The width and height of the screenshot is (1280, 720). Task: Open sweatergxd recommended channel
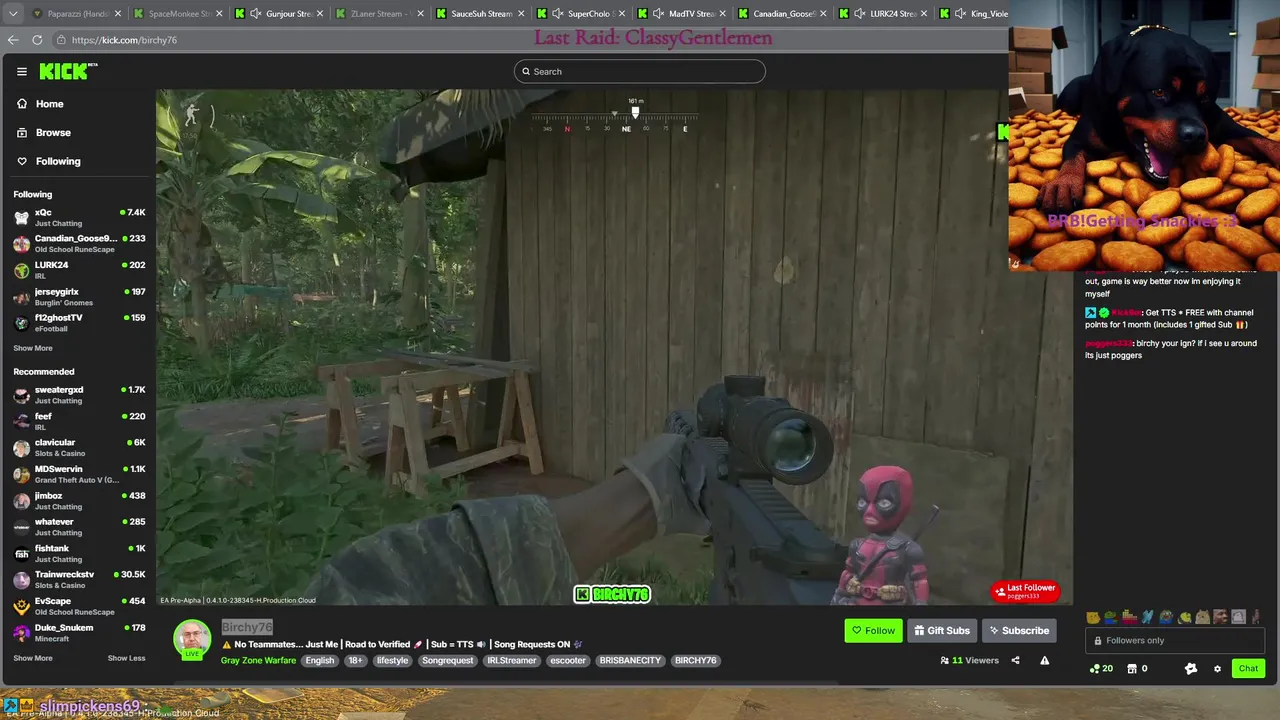78,394
